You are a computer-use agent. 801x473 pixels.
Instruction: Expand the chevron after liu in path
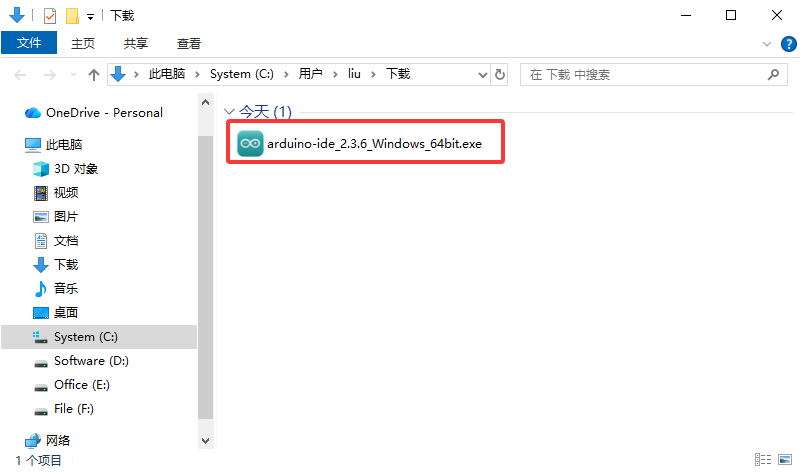point(373,75)
